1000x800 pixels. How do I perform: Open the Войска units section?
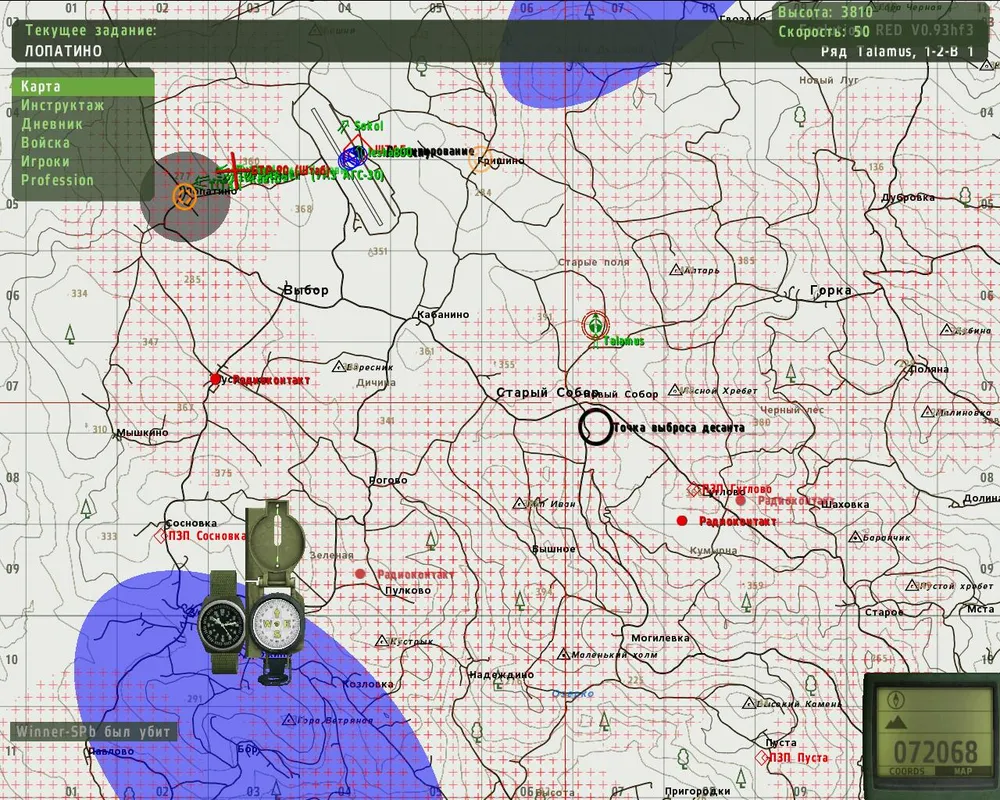[45, 143]
